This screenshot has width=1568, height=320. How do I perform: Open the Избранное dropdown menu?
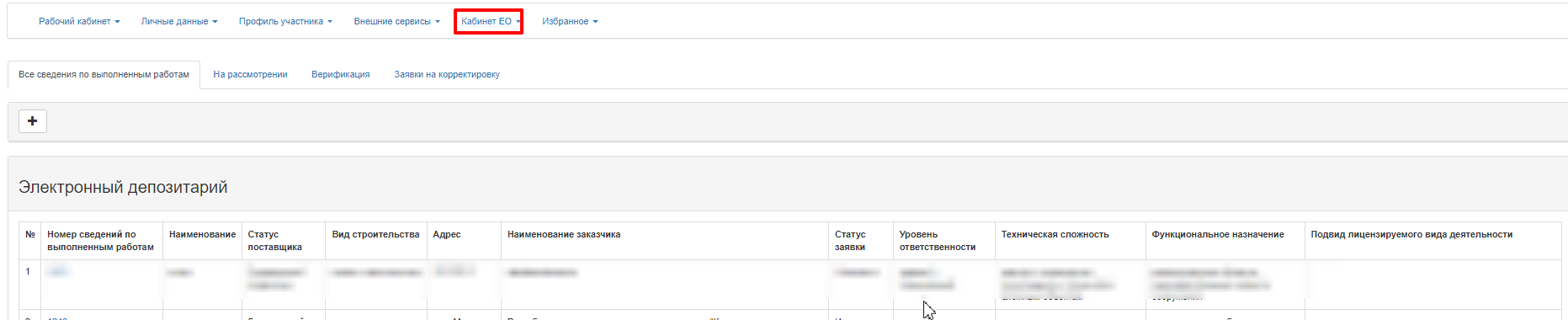click(x=570, y=22)
